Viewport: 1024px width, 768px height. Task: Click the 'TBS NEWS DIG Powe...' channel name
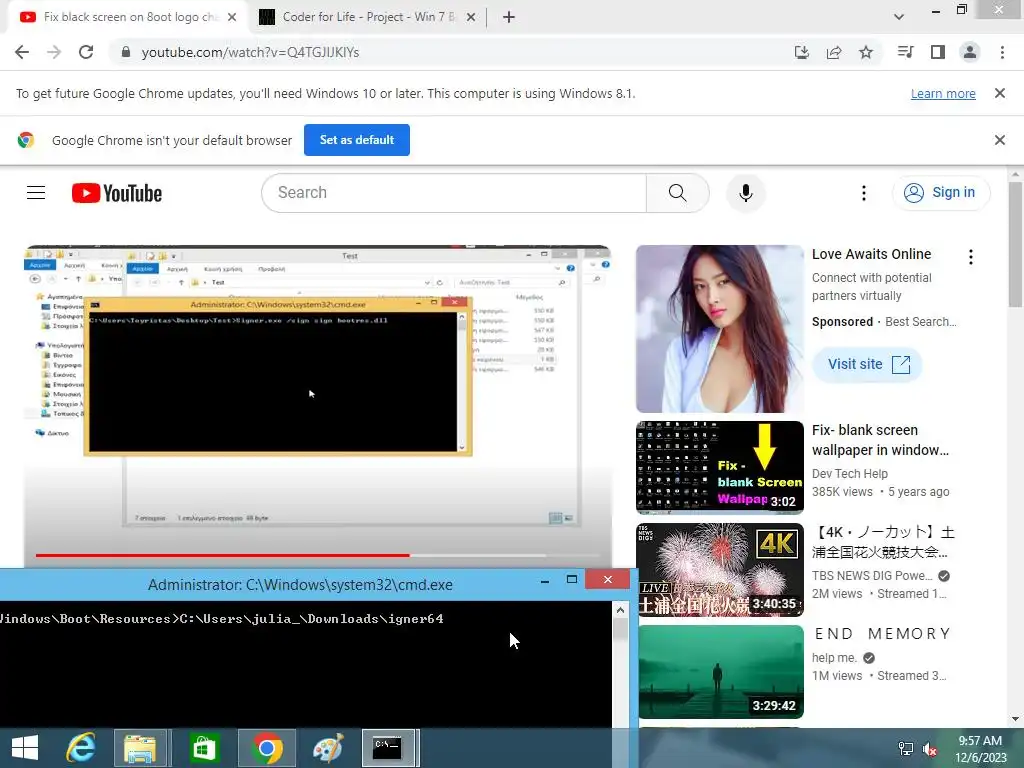click(872, 575)
